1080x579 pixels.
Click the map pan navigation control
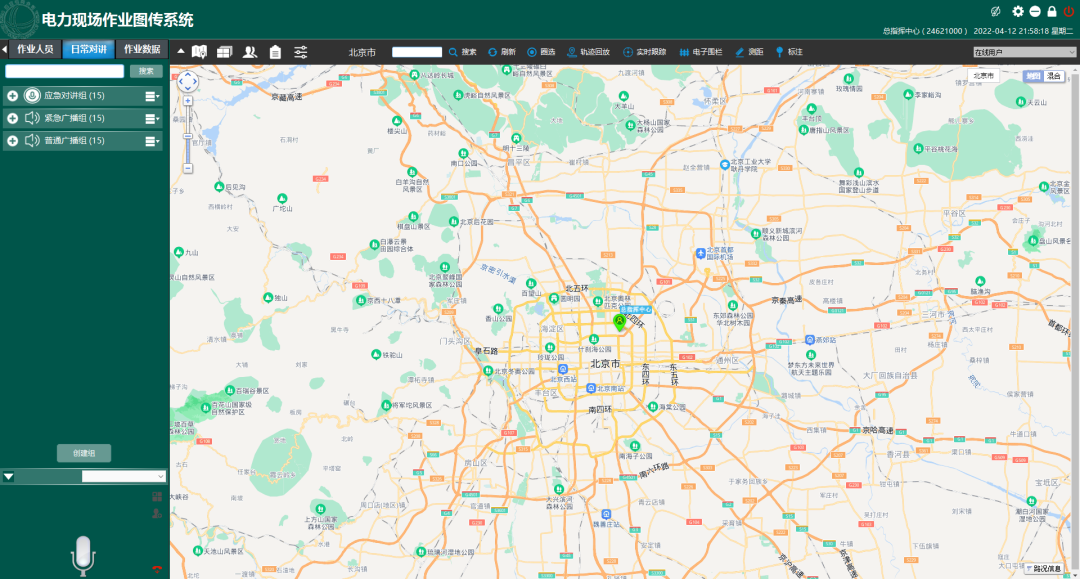[187, 81]
